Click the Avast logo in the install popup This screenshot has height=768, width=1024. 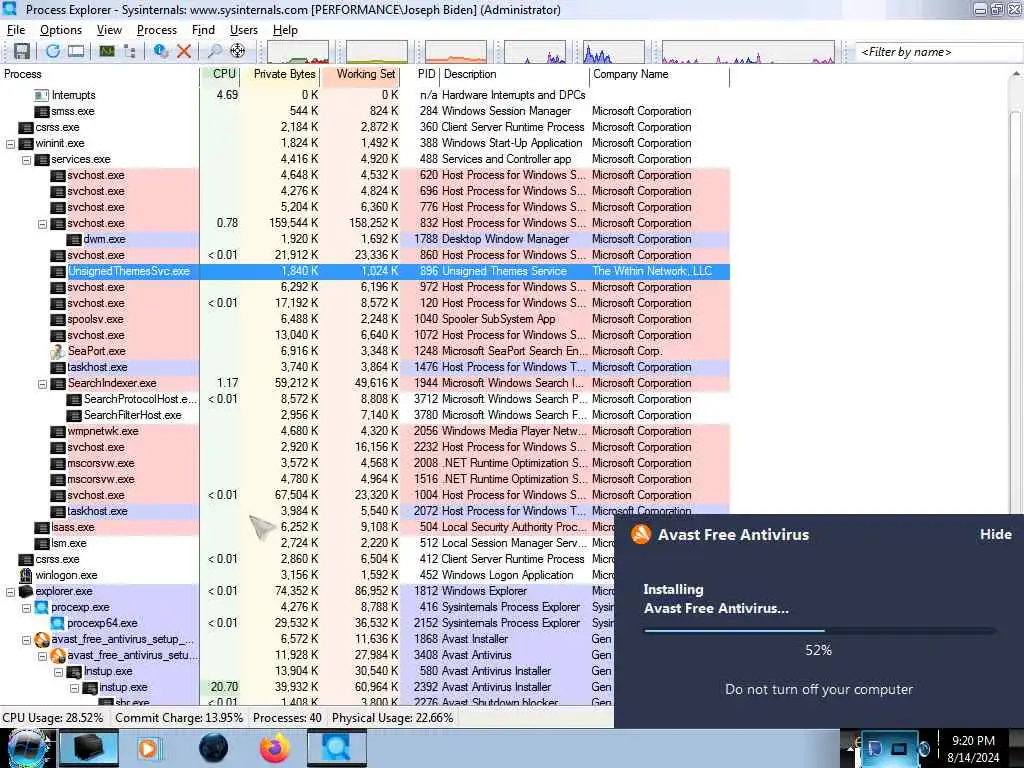click(x=641, y=534)
